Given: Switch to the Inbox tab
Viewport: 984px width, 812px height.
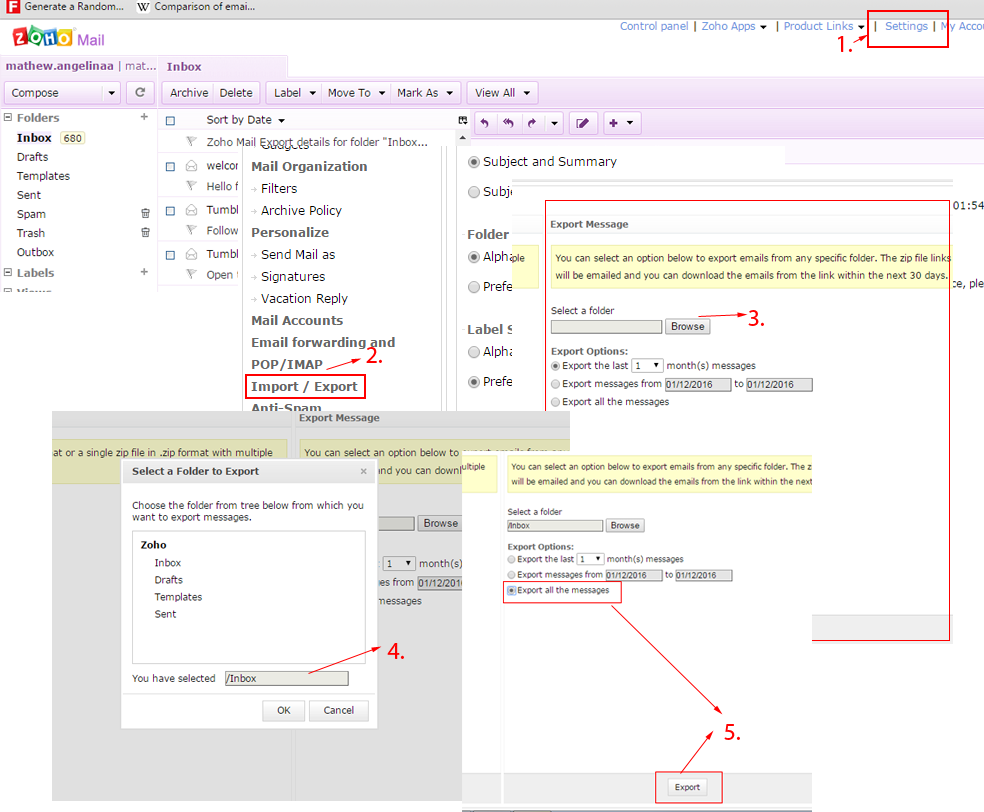Looking at the screenshot, I should (184, 67).
